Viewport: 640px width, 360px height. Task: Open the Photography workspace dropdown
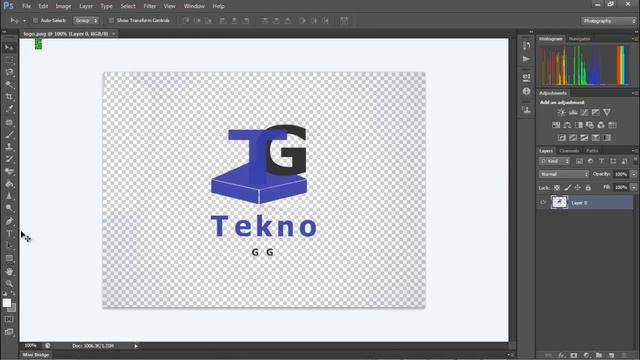click(x=609, y=21)
